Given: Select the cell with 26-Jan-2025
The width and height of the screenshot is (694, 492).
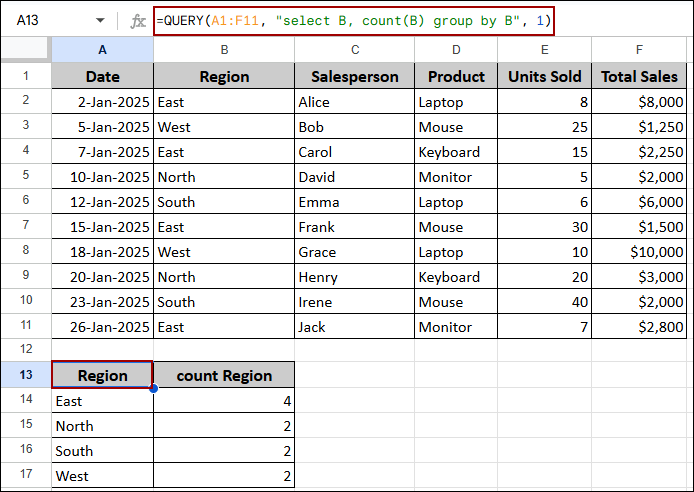Looking at the screenshot, I should tap(102, 327).
